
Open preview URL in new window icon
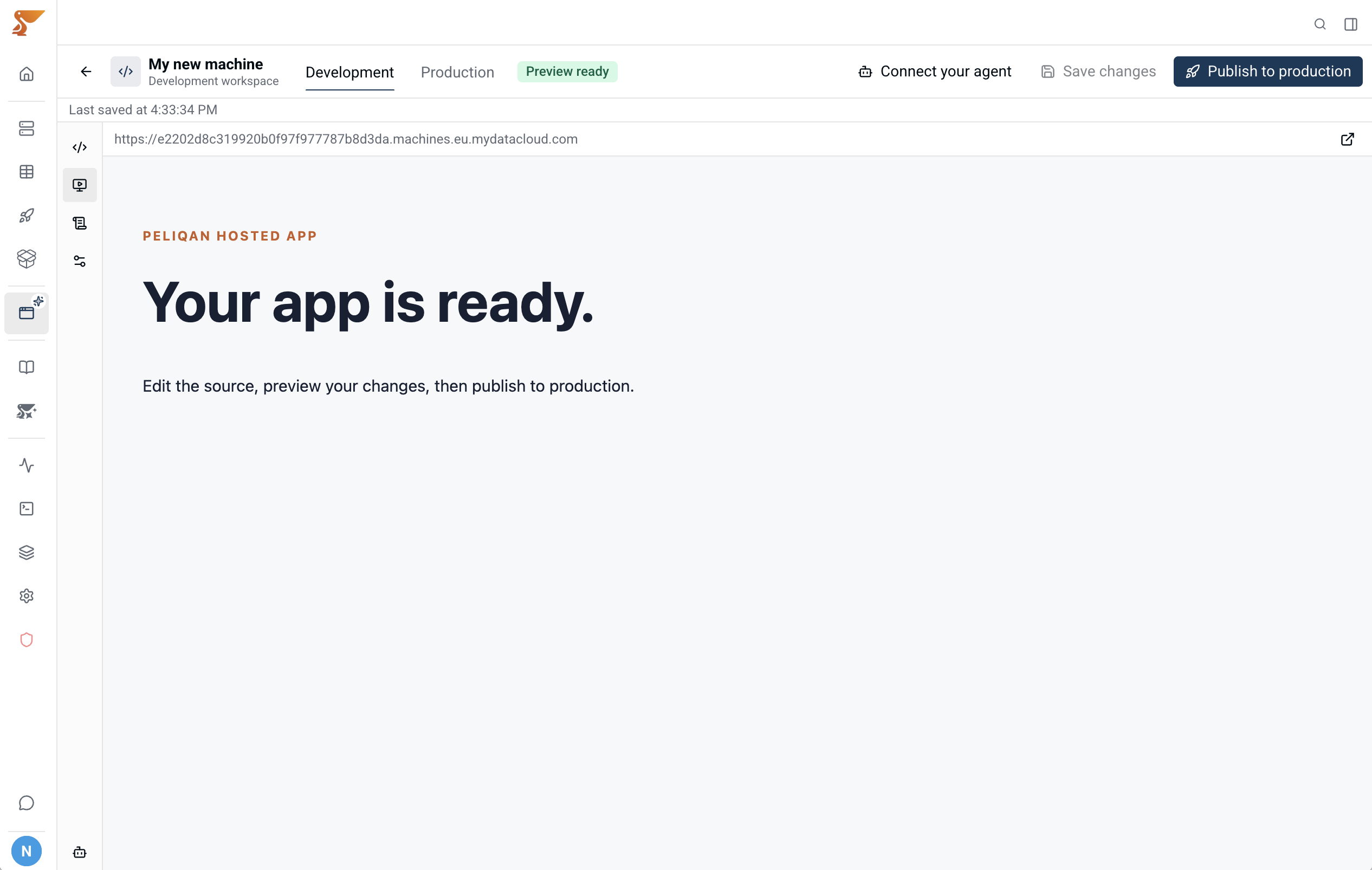1348,139
